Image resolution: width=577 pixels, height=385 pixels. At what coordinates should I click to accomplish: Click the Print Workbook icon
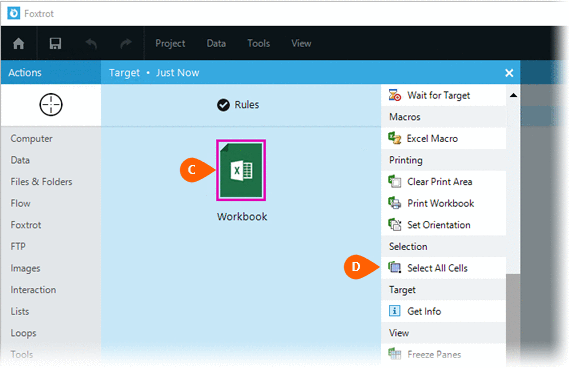395,203
